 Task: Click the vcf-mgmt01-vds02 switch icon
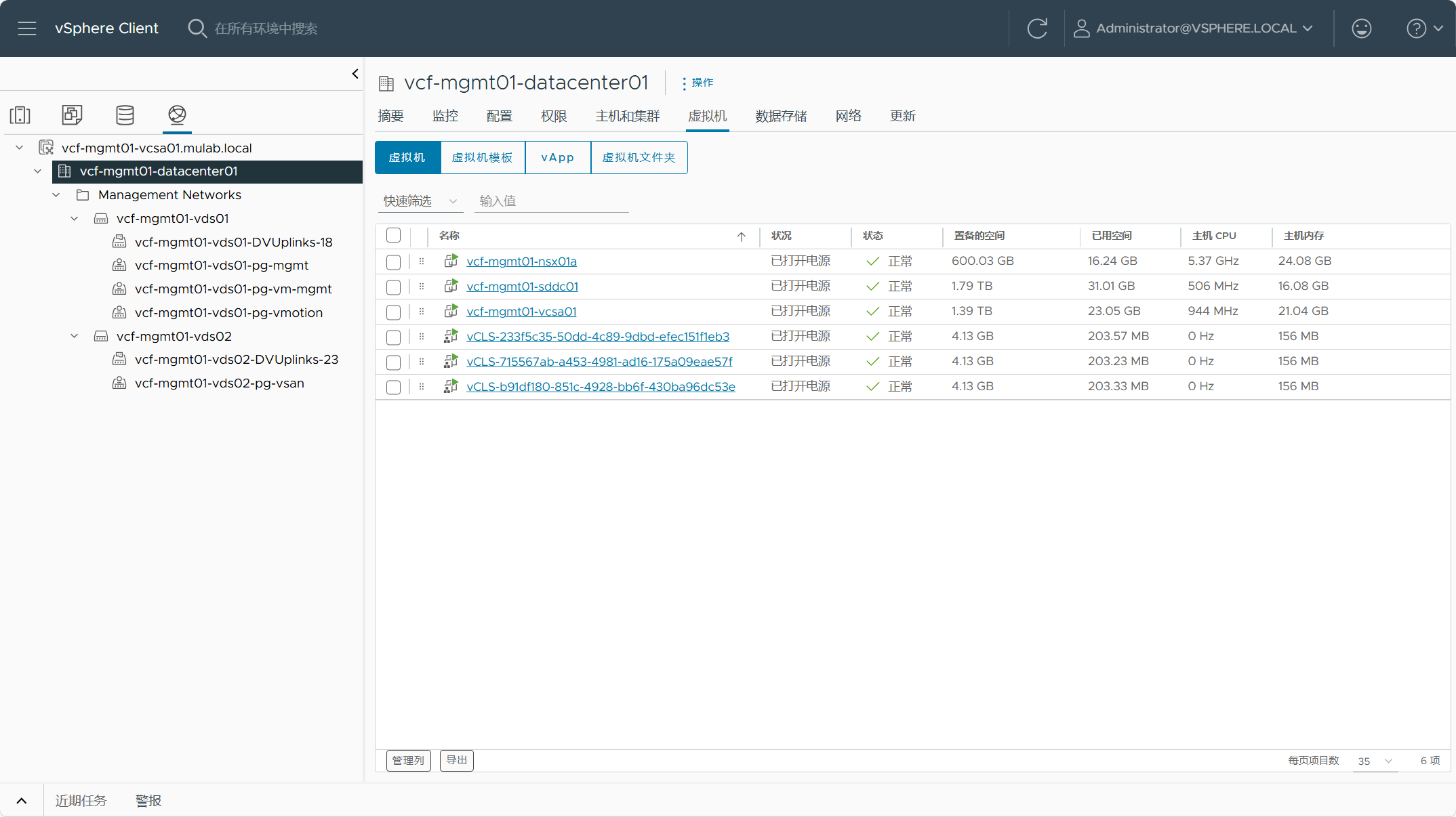101,337
